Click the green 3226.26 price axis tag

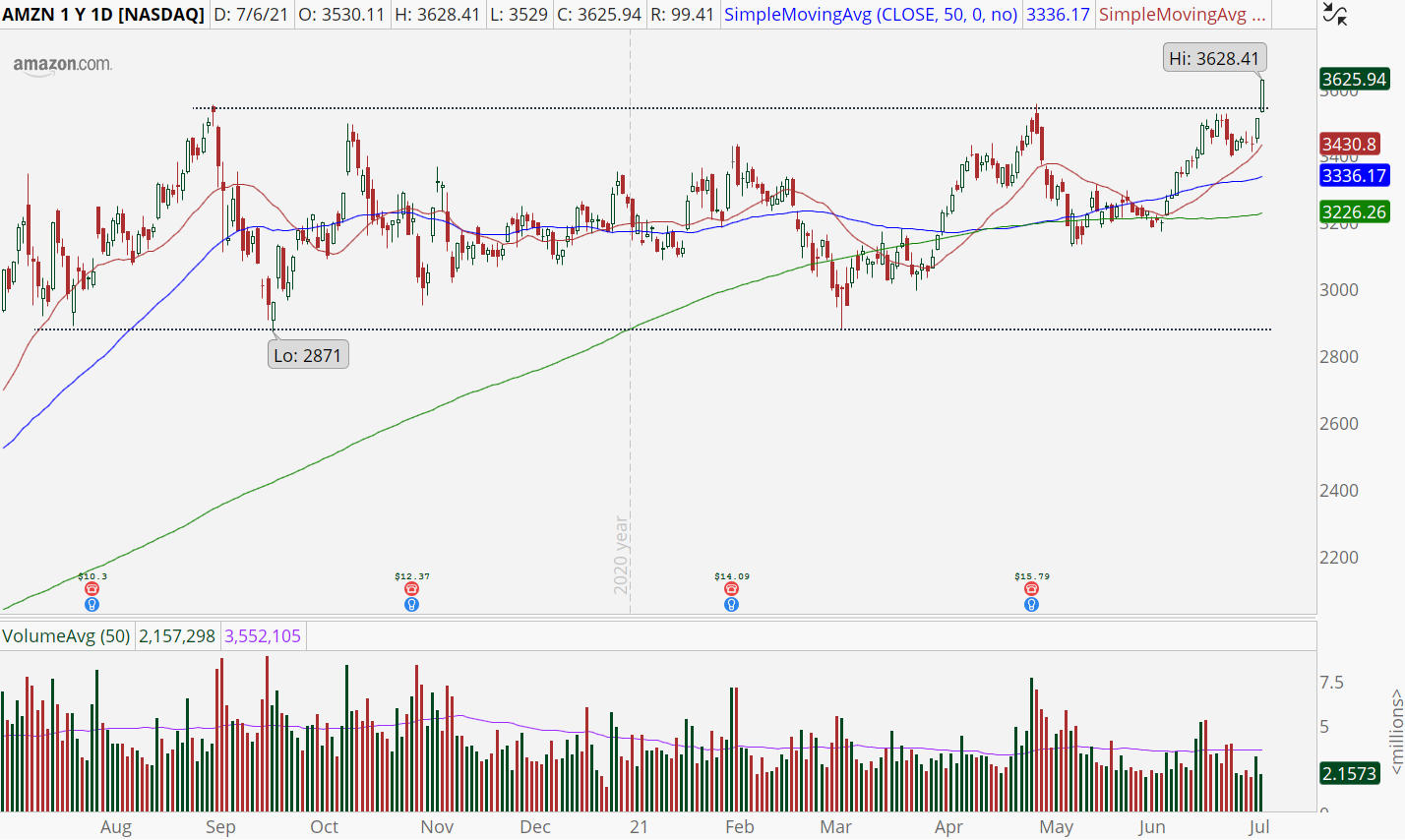pyautogui.click(x=1354, y=211)
